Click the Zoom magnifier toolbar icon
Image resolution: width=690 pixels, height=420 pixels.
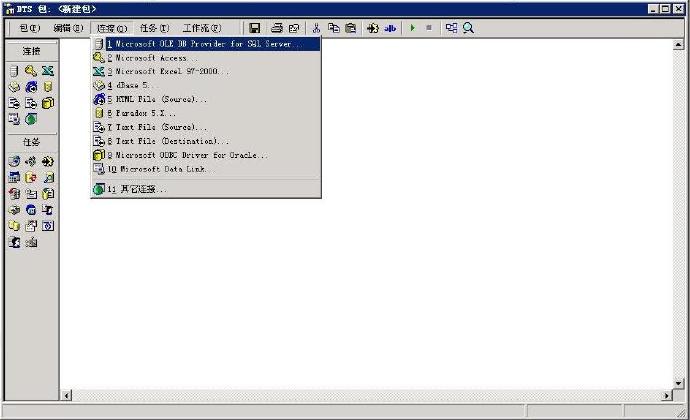[468, 28]
